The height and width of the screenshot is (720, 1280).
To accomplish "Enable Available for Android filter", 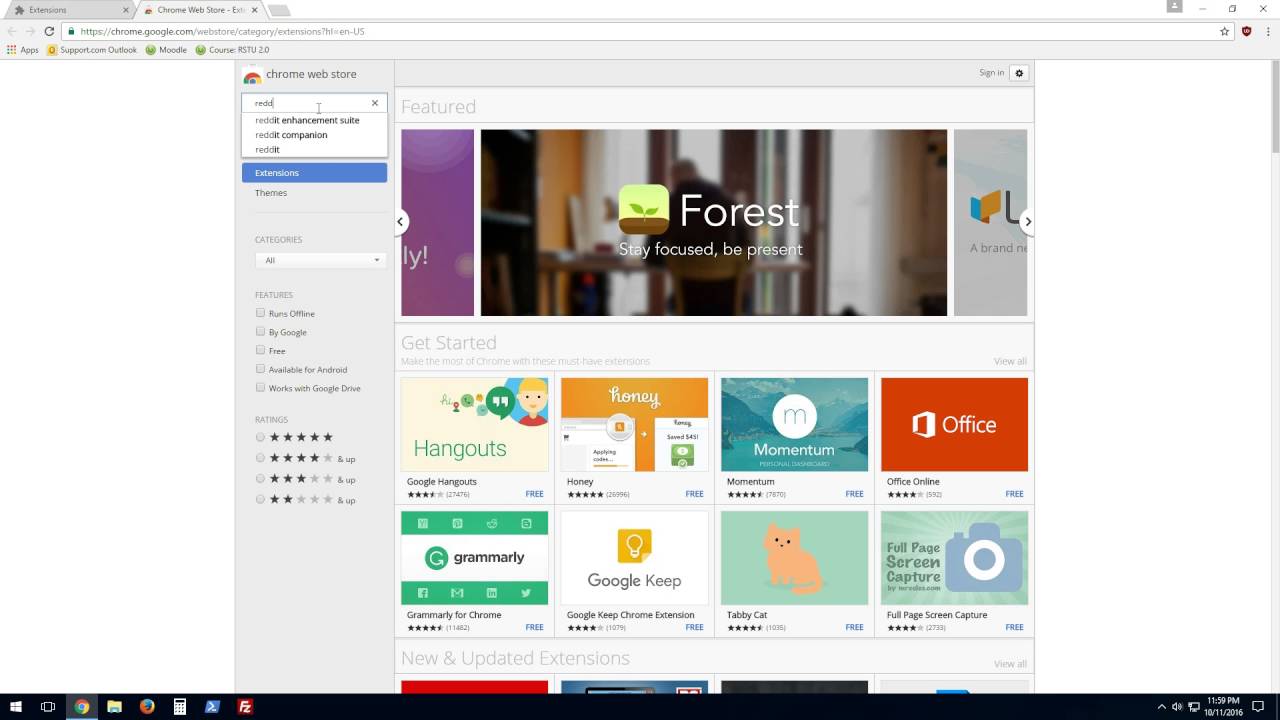I will point(260,369).
